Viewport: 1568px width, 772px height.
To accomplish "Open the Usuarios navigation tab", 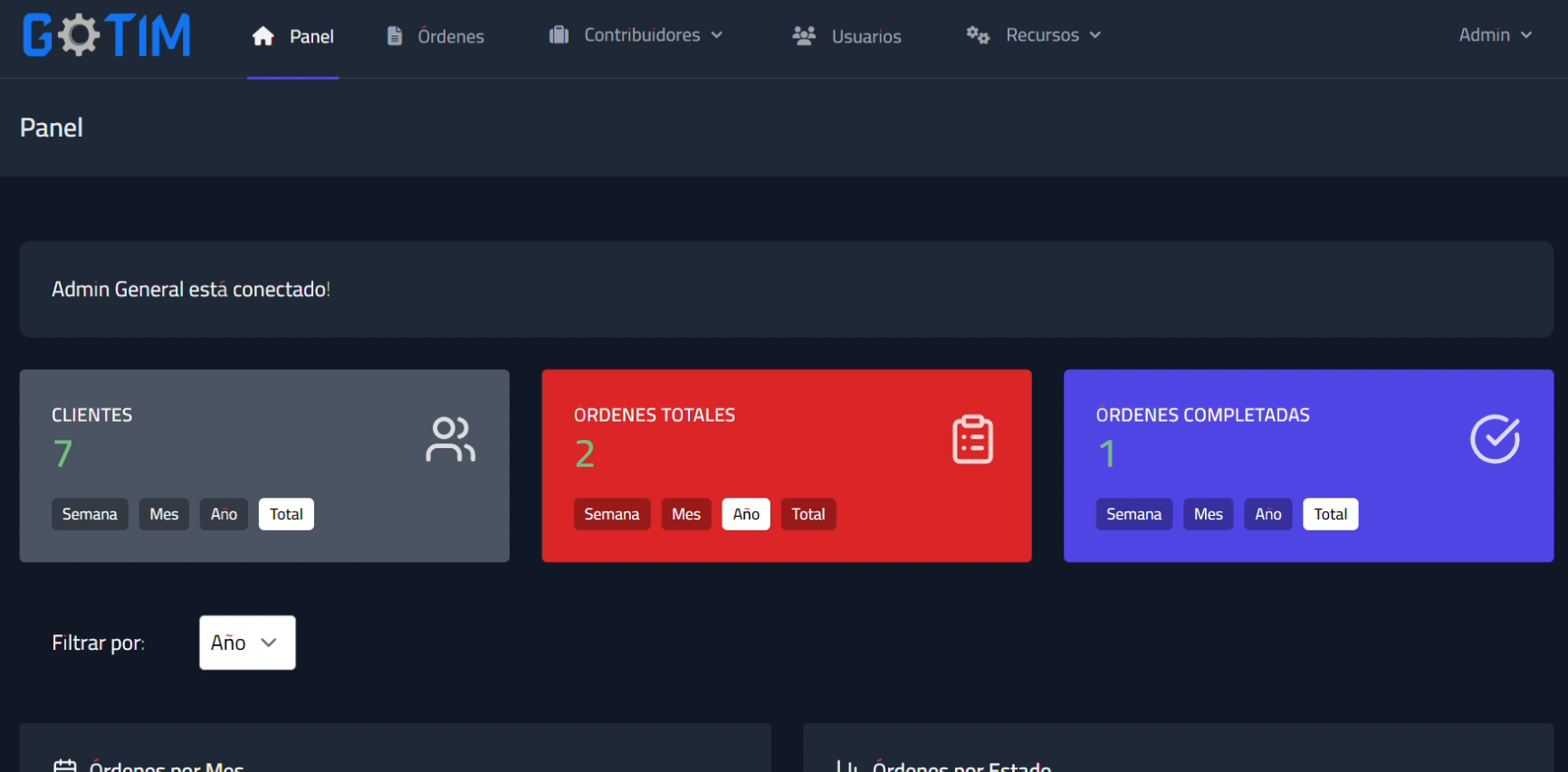I will tap(865, 36).
